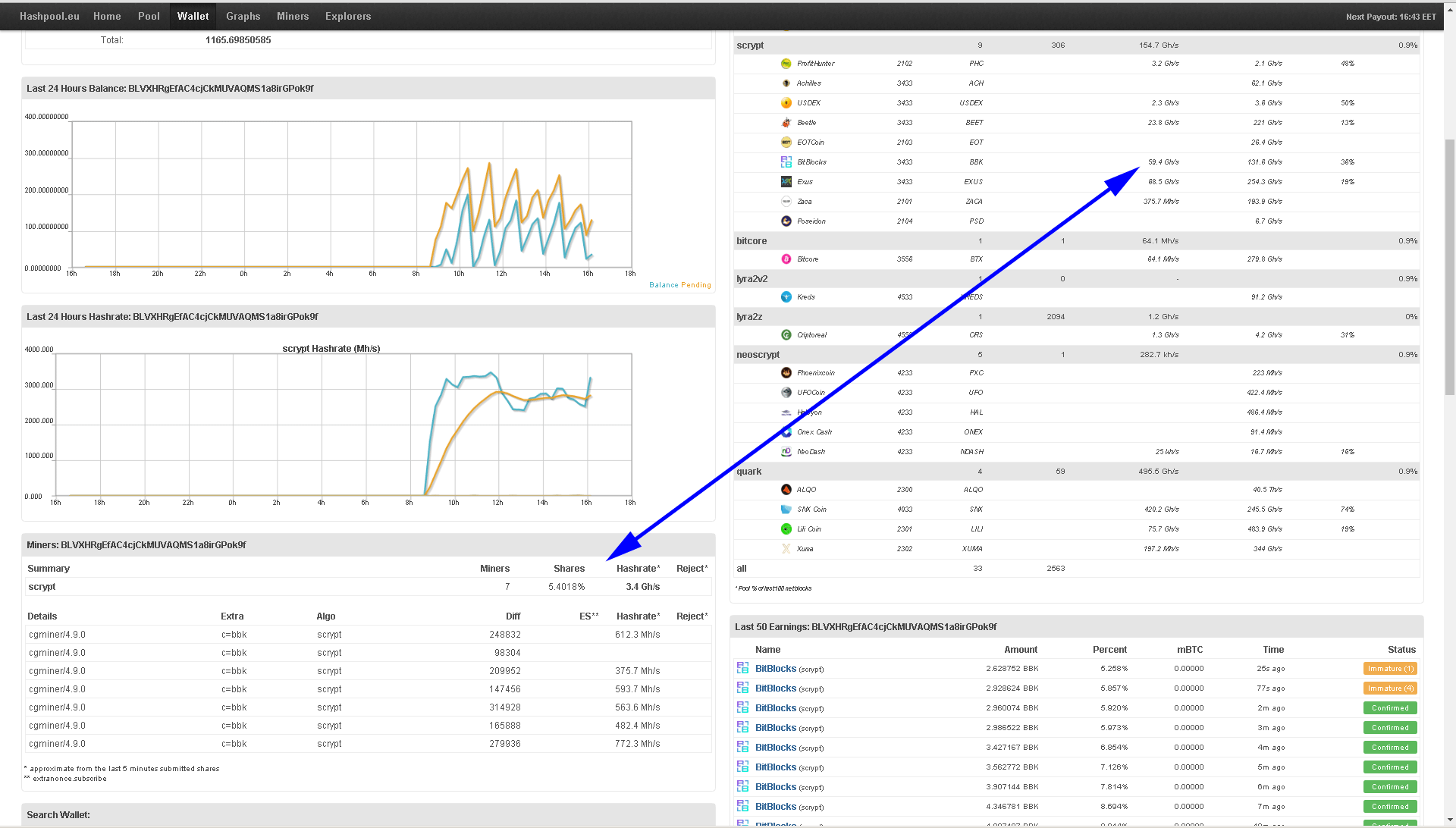Click the Exus coin icon
This screenshot has height=828, width=1456.
click(x=786, y=182)
